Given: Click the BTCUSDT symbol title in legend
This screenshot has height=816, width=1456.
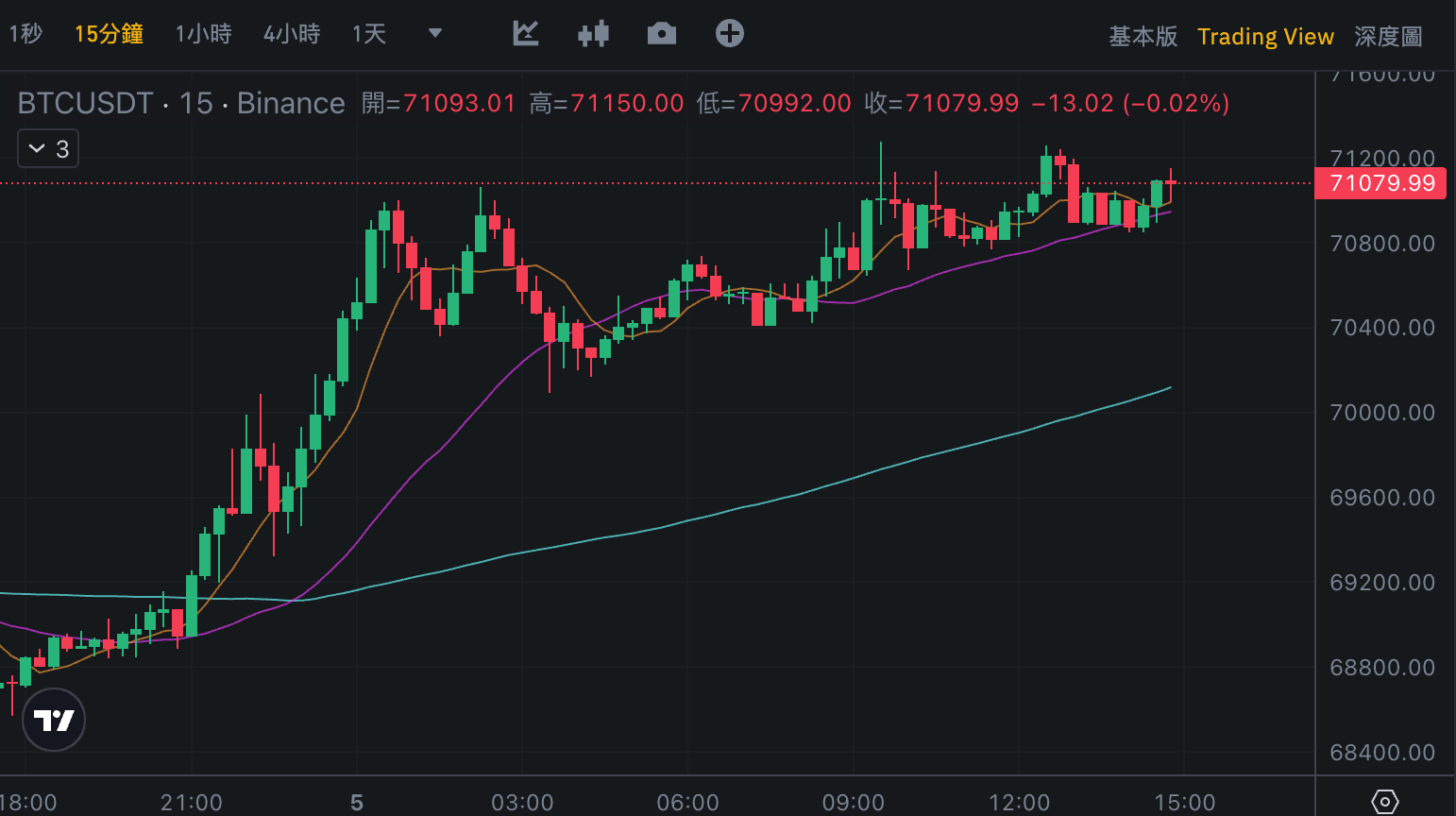Looking at the screenshot, I should tap(85, 103).
